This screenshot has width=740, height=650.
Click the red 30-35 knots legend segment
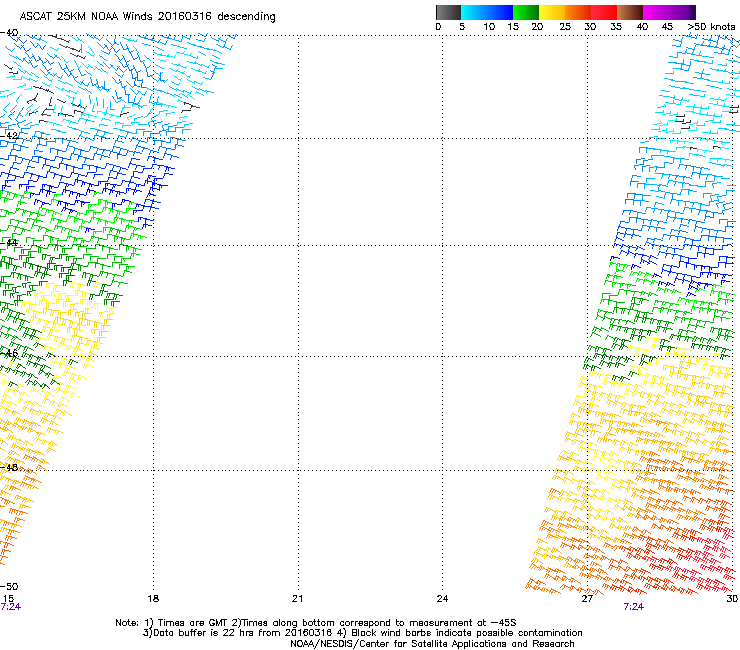pyautogui.click(x=604, y=12)
